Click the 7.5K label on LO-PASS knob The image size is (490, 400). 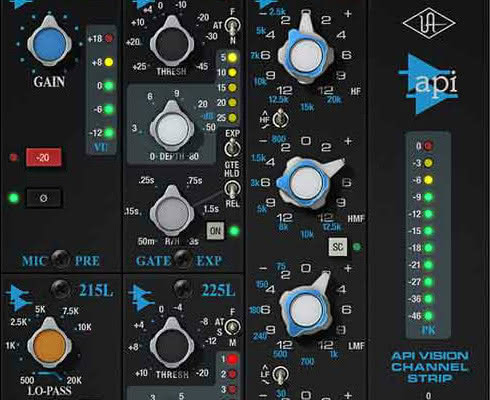[71, 311]
